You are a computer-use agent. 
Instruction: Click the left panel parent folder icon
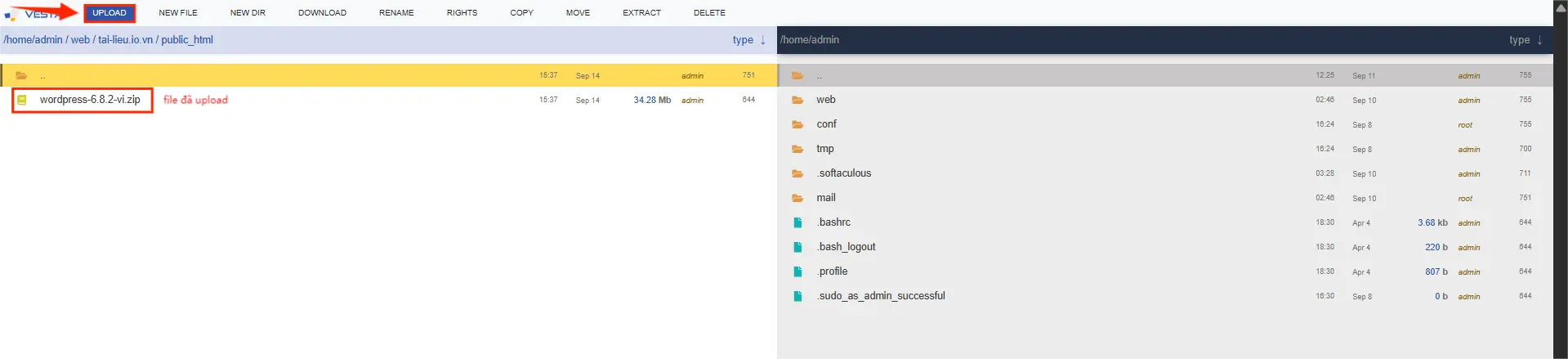pos(21,75)
